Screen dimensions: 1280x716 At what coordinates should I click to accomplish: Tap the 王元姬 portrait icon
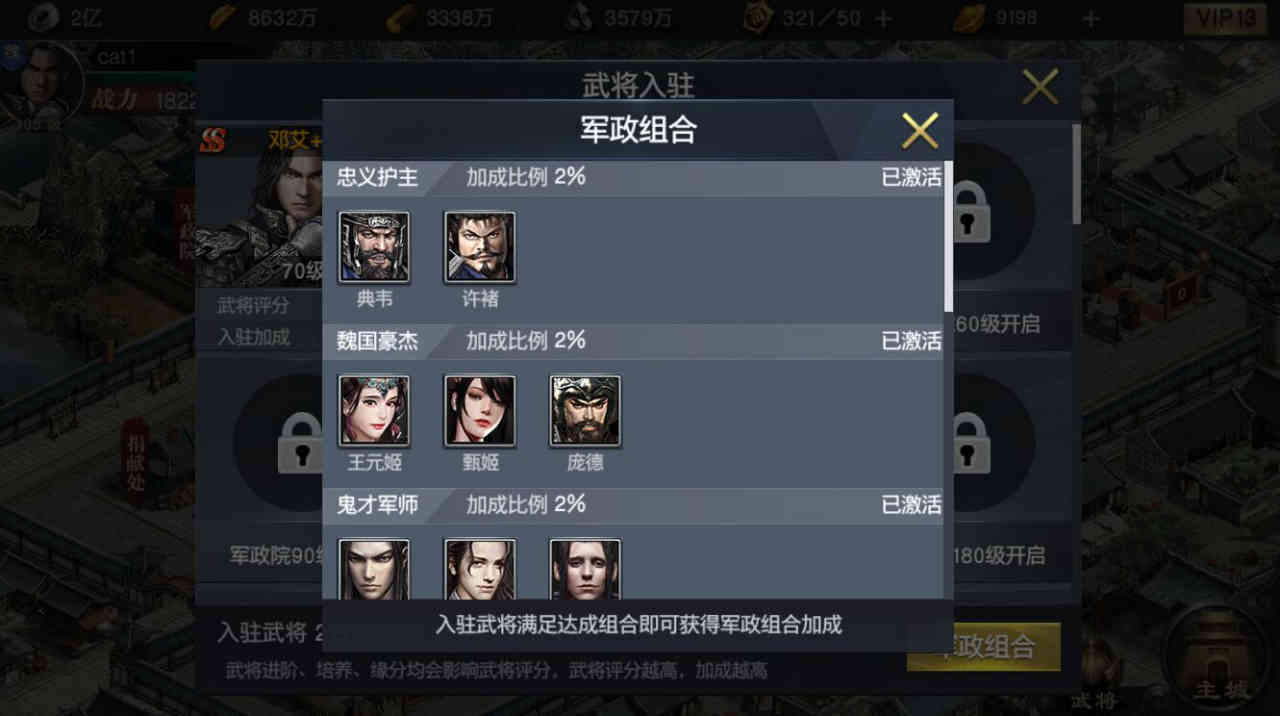(374, 411)
